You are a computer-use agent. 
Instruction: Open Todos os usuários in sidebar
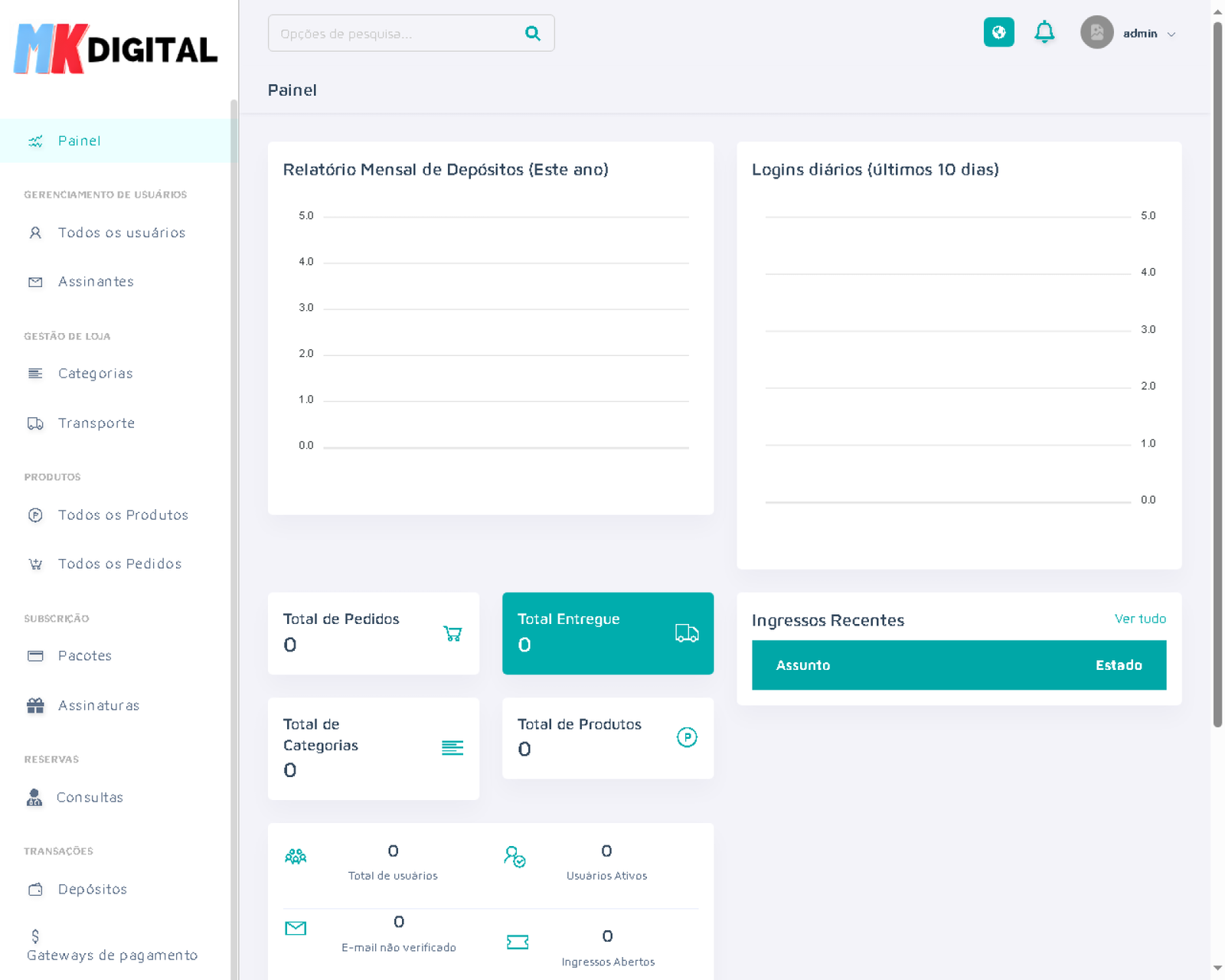pyautogui.click(x=121, y=233)
